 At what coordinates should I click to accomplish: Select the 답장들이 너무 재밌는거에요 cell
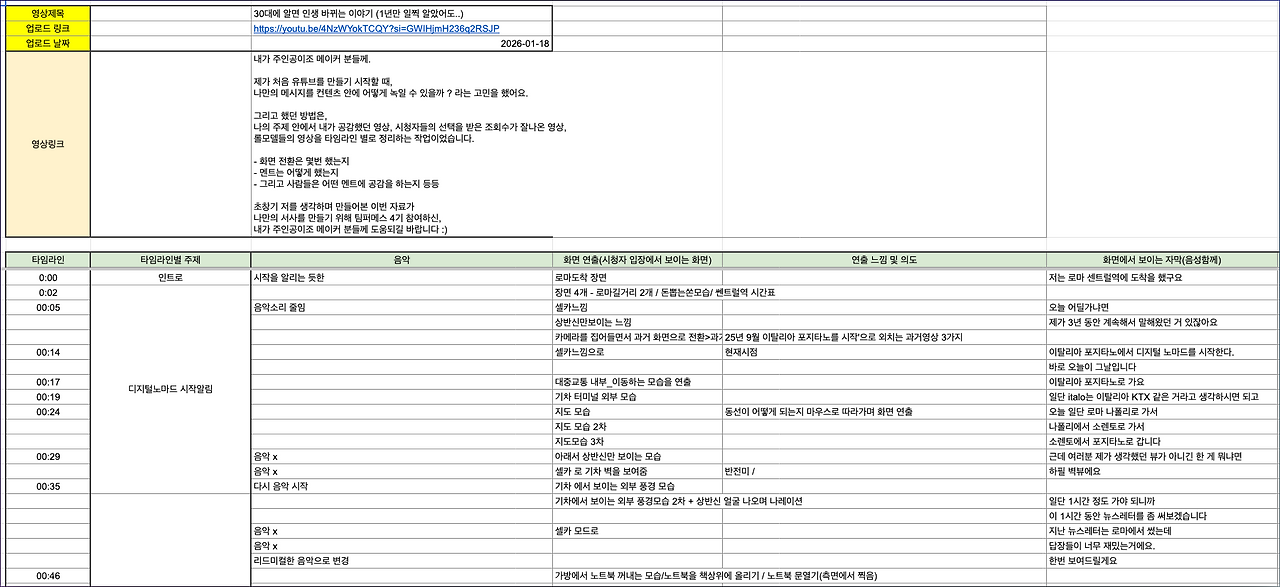[x=1162, y=546]
